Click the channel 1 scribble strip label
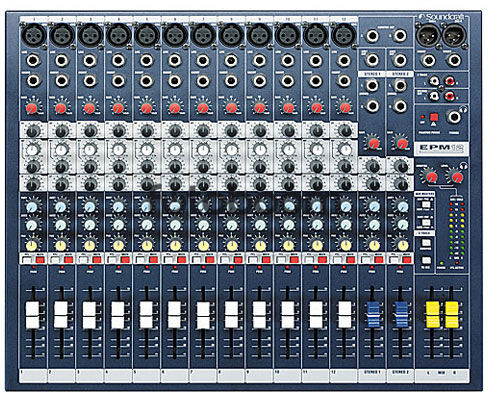This screenshot has width=488, height=398. click(33, 375)
